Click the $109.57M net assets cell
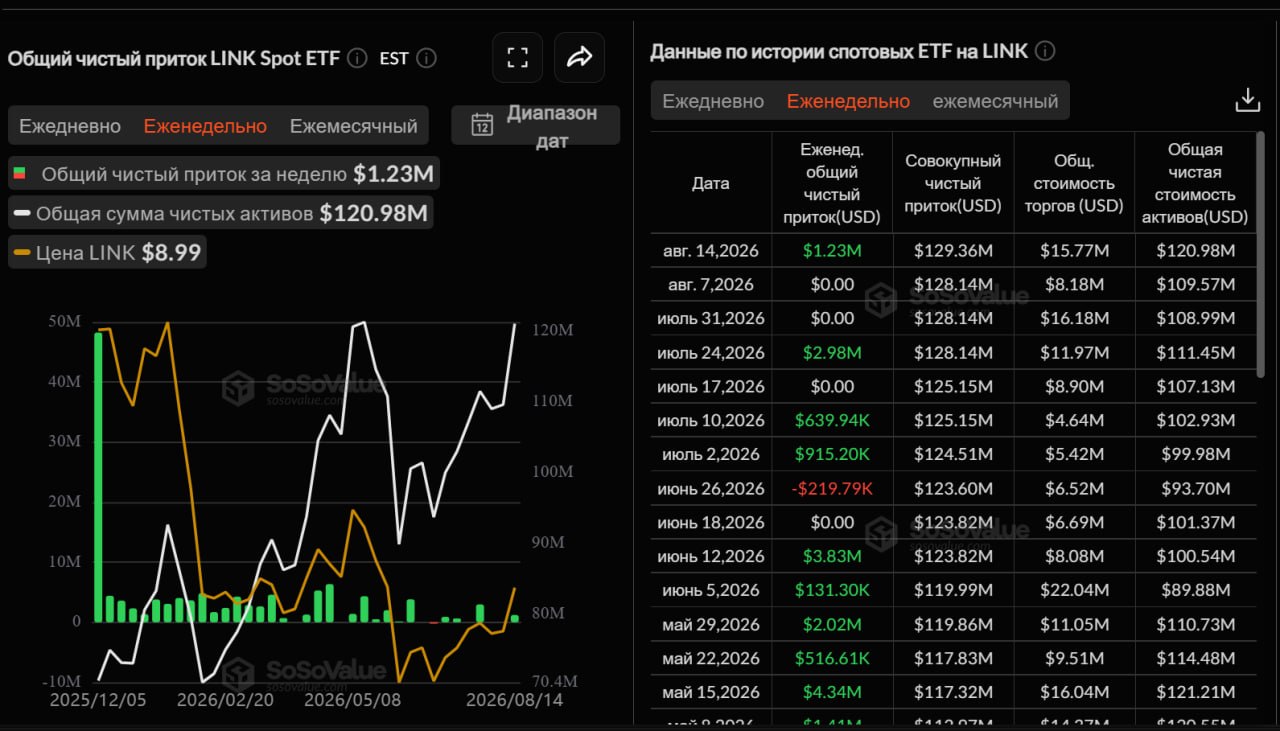 [1195, 285]
